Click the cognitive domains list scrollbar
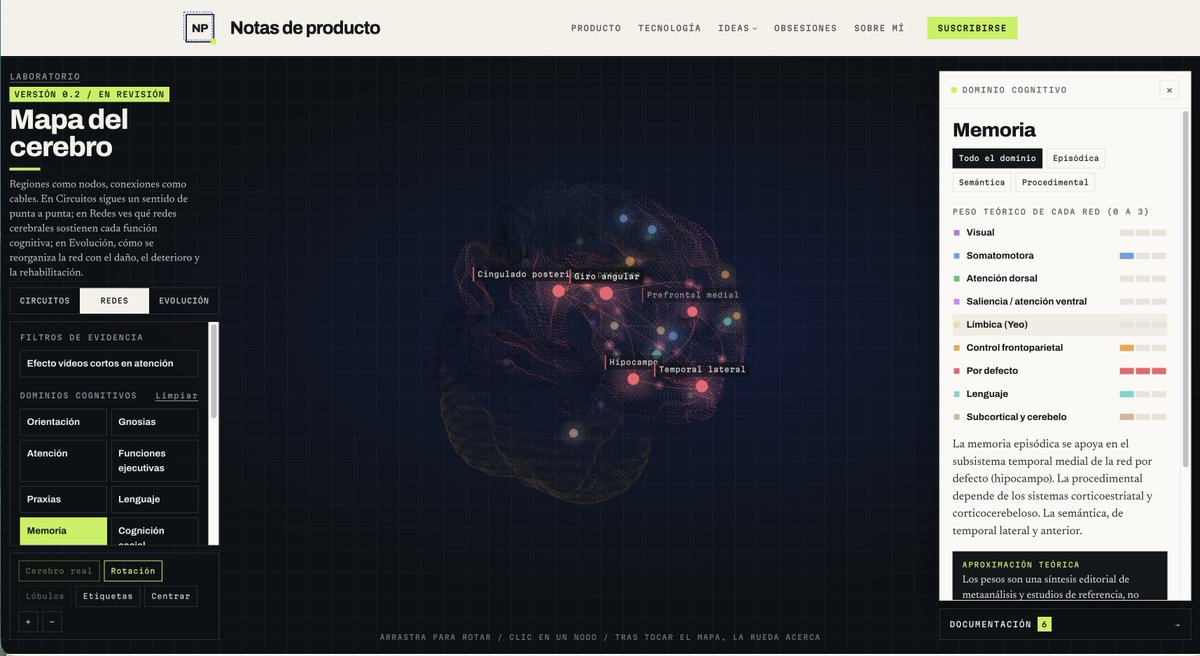1200x656 pixels. pyautogui.click(x=213, y=370)
